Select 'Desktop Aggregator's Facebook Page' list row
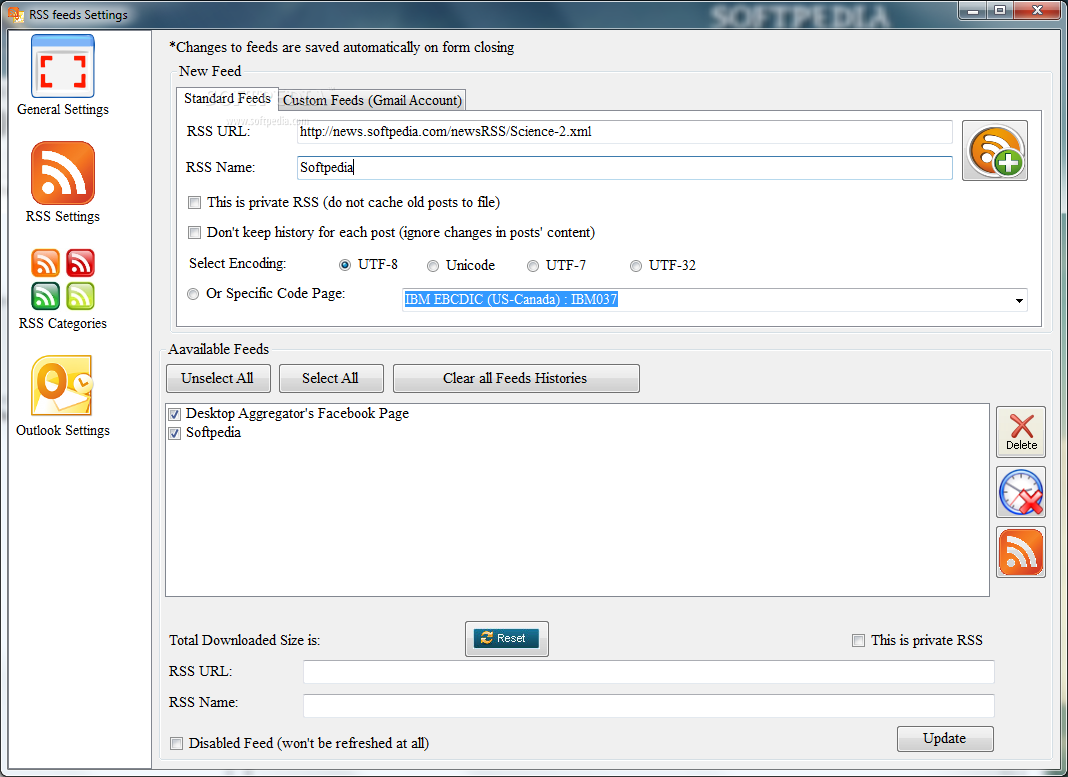The image size is (1068, 777). tap(297, 413)
